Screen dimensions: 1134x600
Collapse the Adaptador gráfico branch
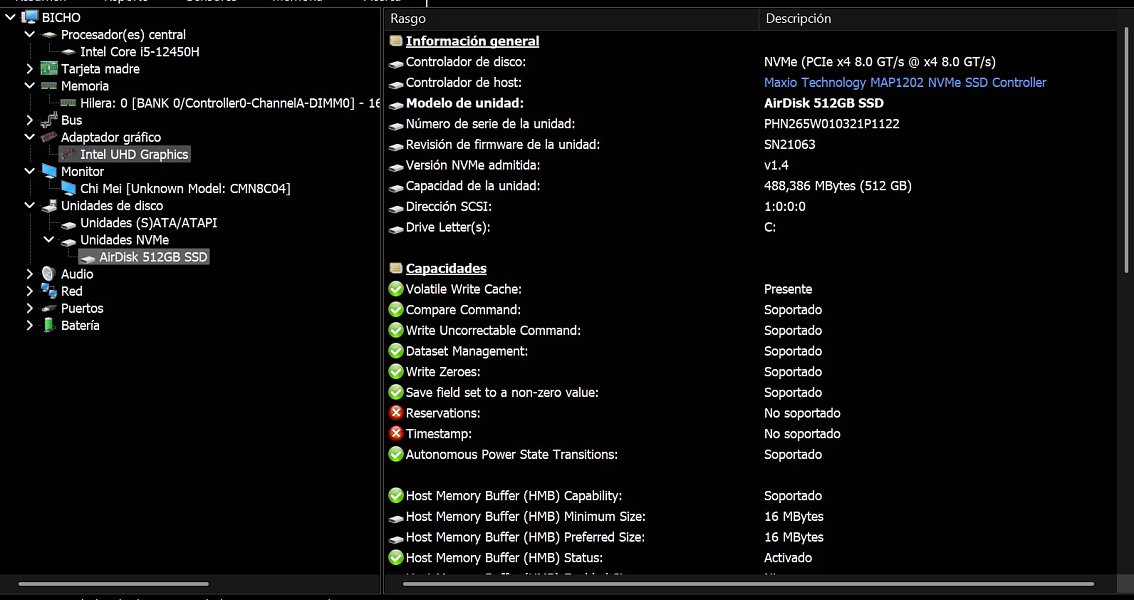(30, 137)
